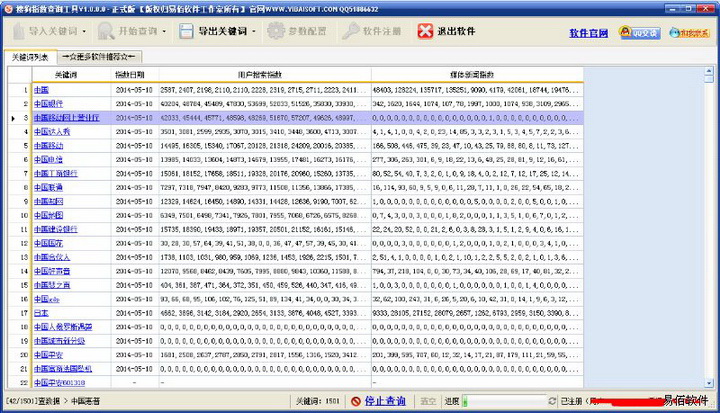Viewport: 720px width, 413px height.
Task: Open 参数配置 gear icon
Action: click(x=276, y=31)
